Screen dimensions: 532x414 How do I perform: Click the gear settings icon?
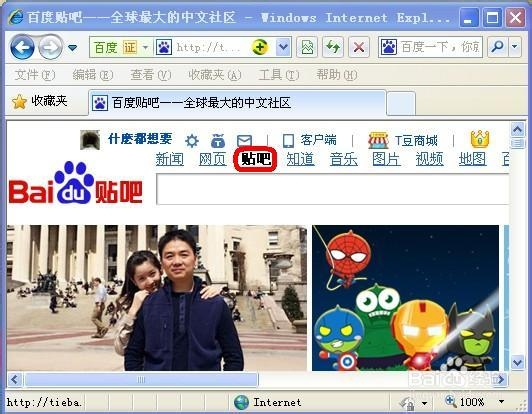coord(192,140)
